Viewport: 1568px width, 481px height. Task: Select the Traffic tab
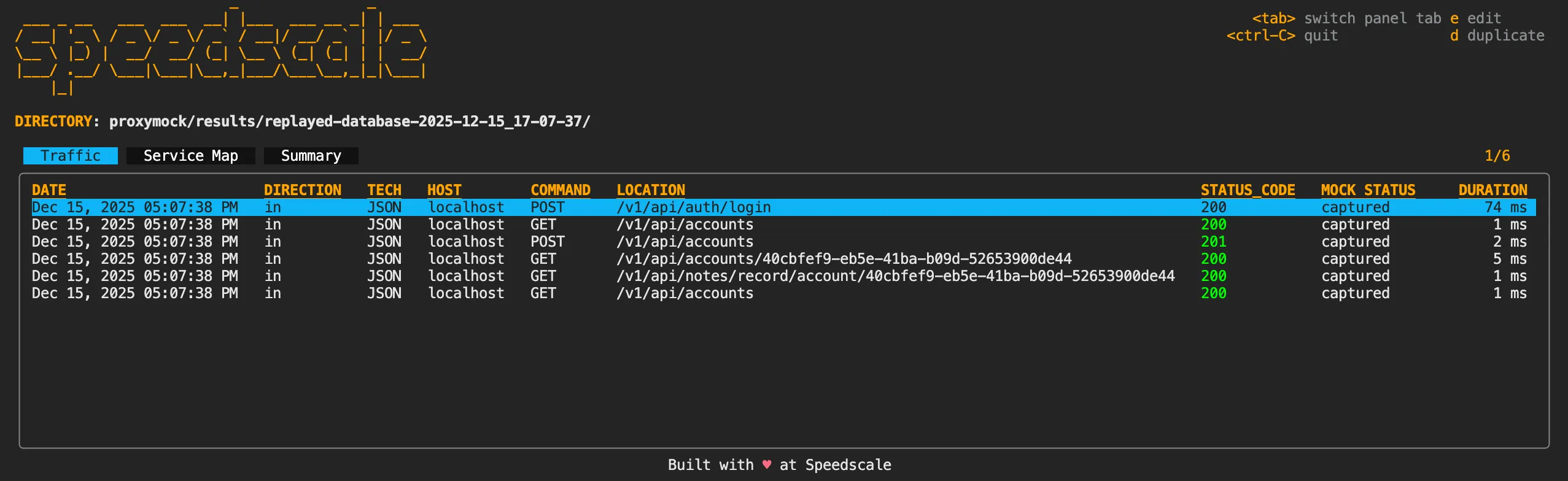70,155
